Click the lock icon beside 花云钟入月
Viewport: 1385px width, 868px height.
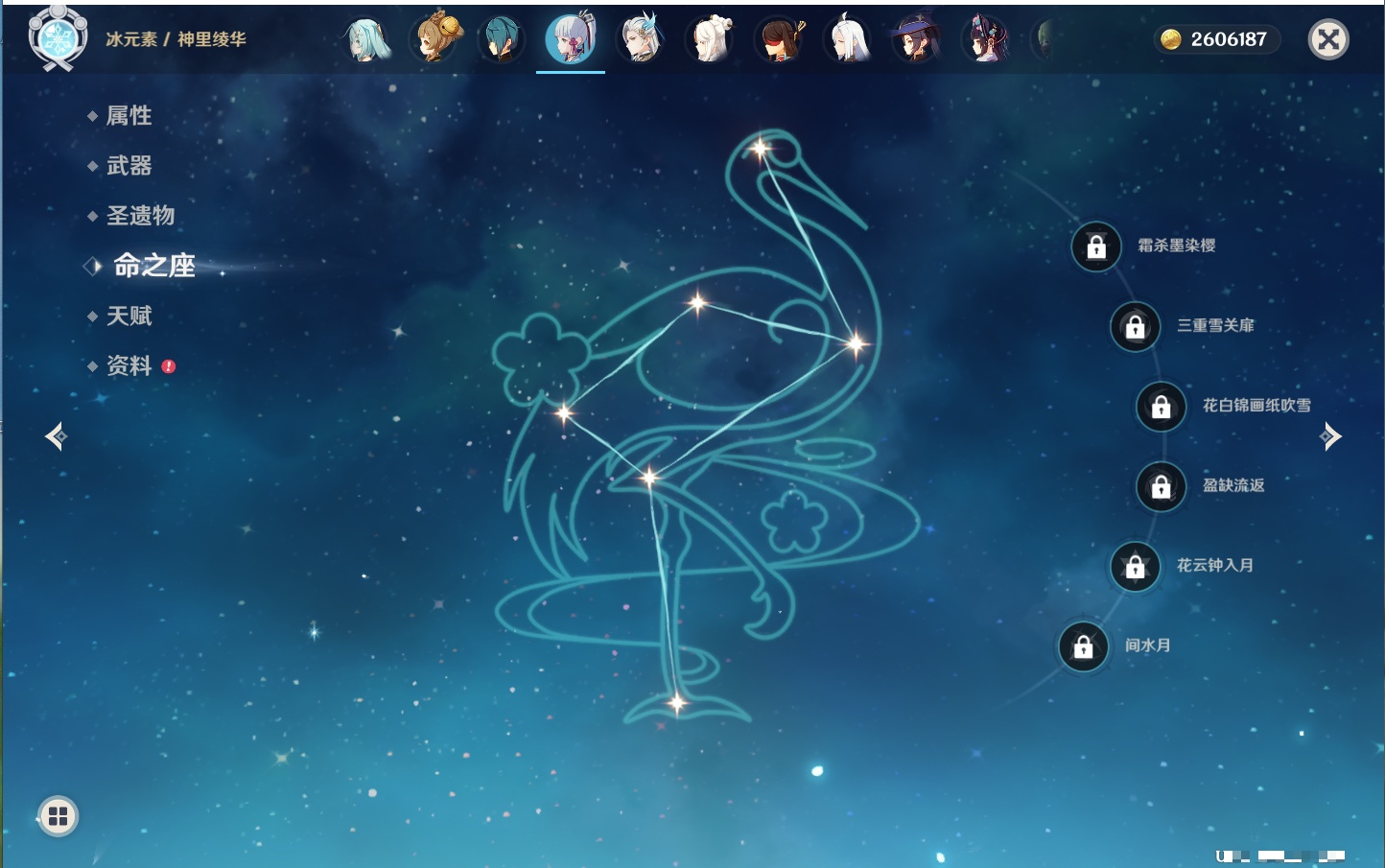[1135, 566]
